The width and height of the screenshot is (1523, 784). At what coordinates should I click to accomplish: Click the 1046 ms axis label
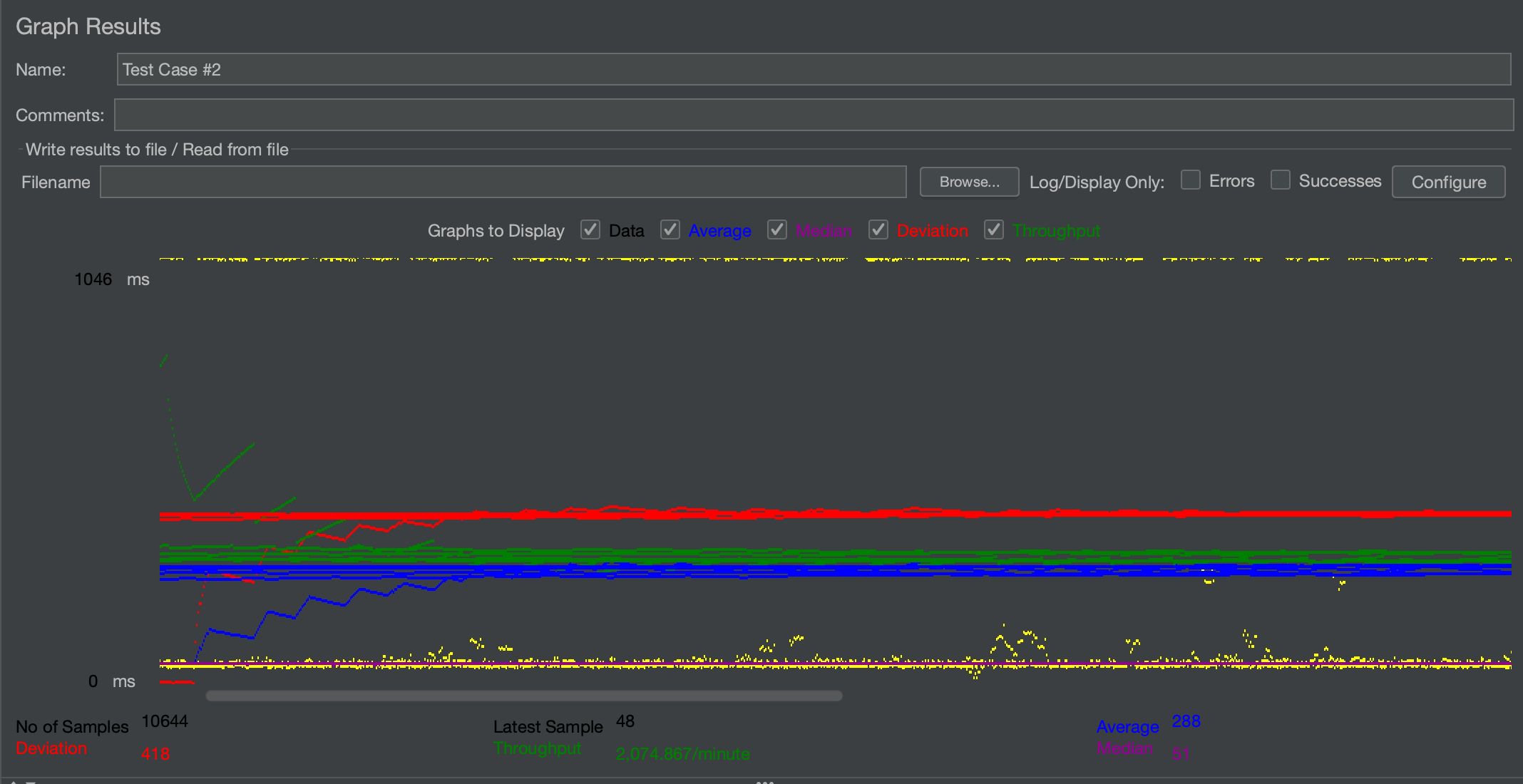point(112,279)
